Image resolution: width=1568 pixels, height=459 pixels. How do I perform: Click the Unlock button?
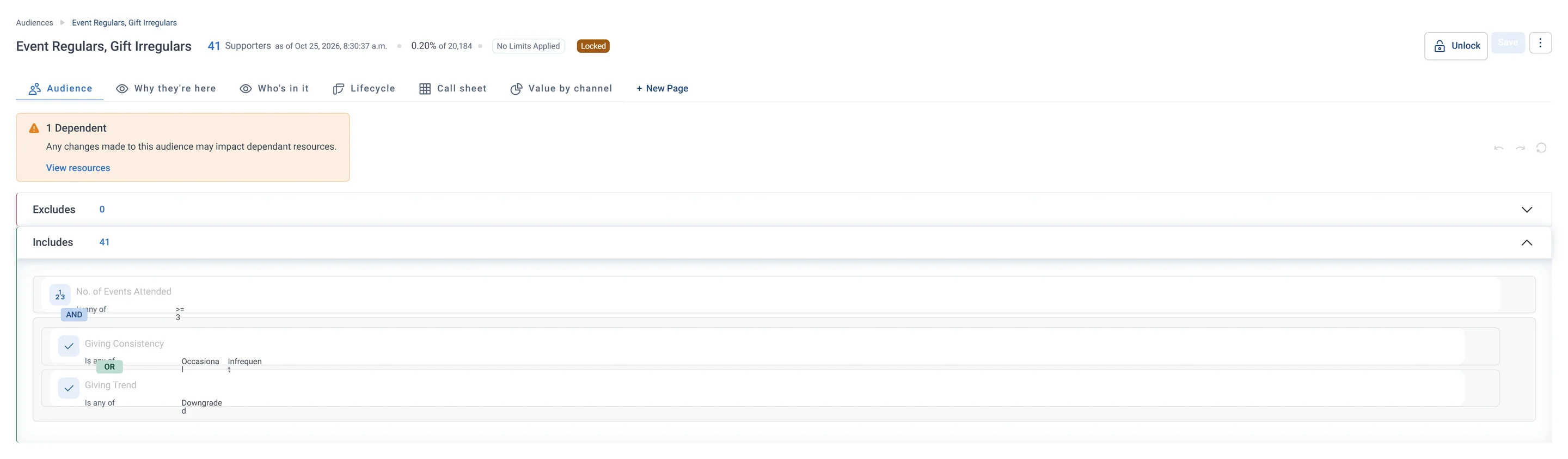(1456, 46)
